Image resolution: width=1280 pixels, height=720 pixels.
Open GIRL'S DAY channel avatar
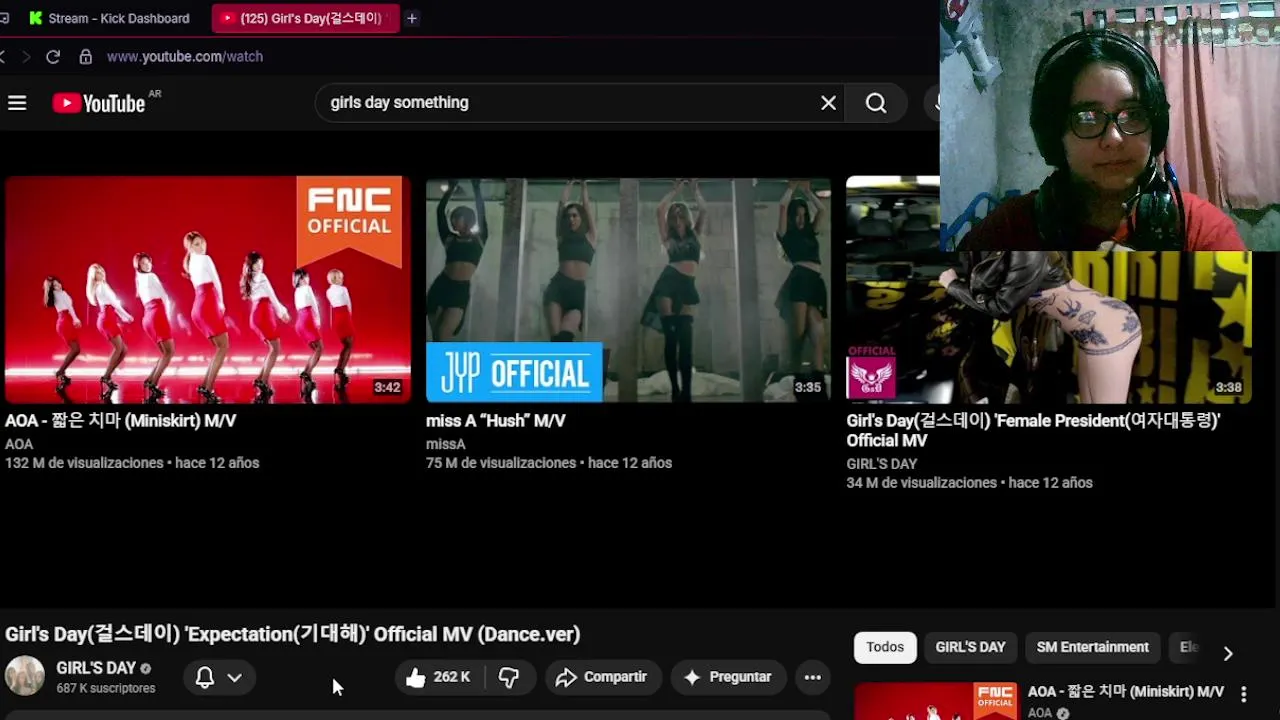(25, 677)
